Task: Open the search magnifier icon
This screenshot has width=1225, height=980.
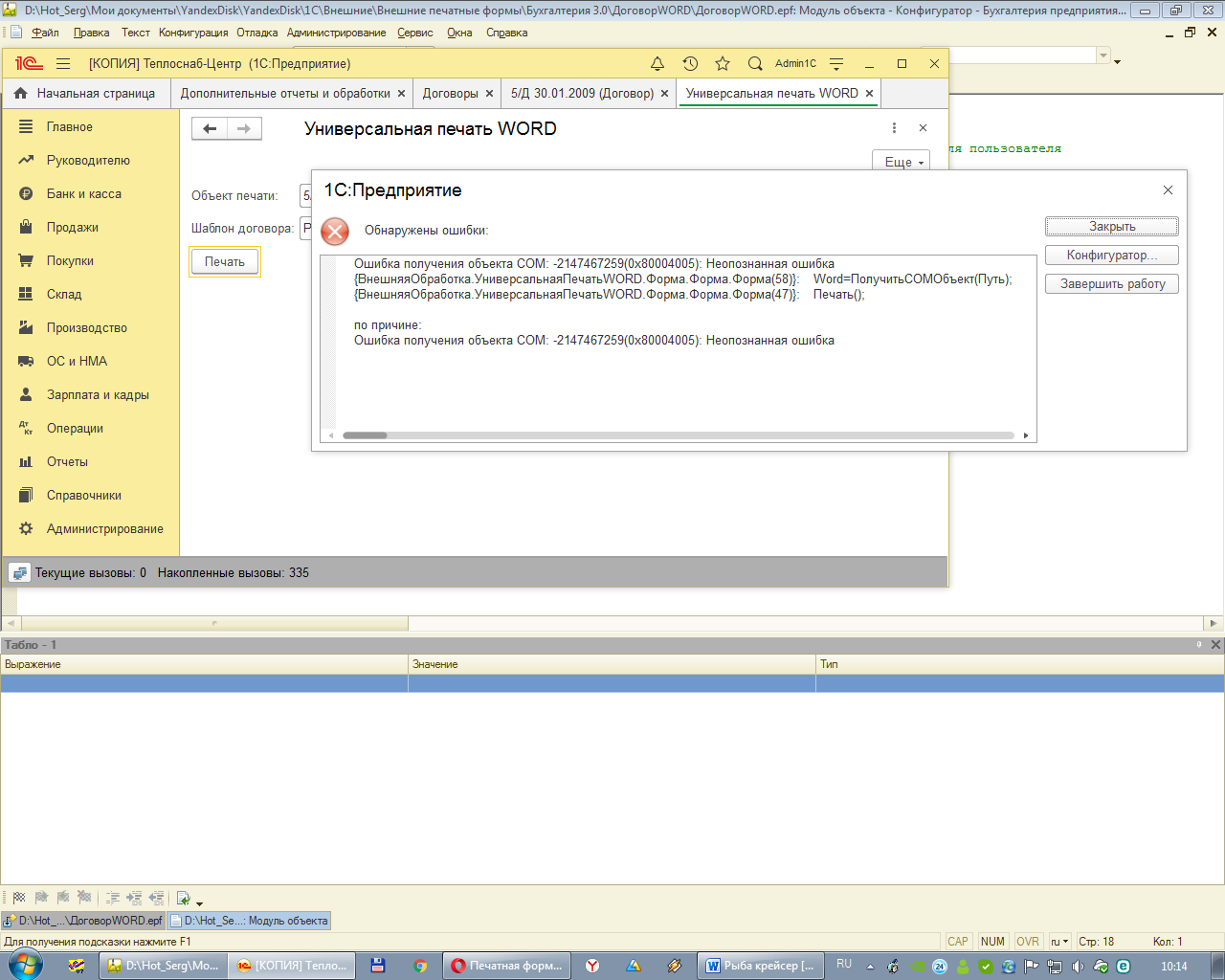Action: 755,64
